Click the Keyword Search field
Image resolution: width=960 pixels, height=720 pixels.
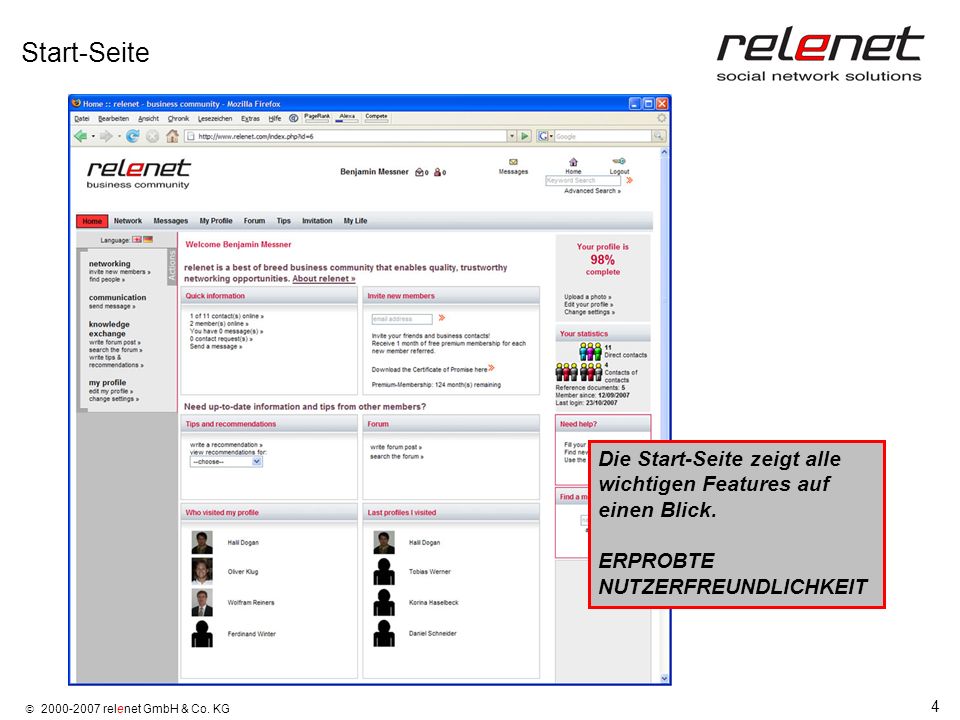click(x=583, y=181)
